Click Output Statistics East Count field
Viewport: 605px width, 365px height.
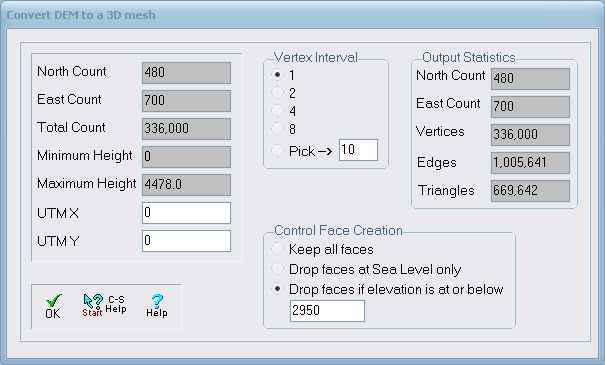tap(530, 106)
